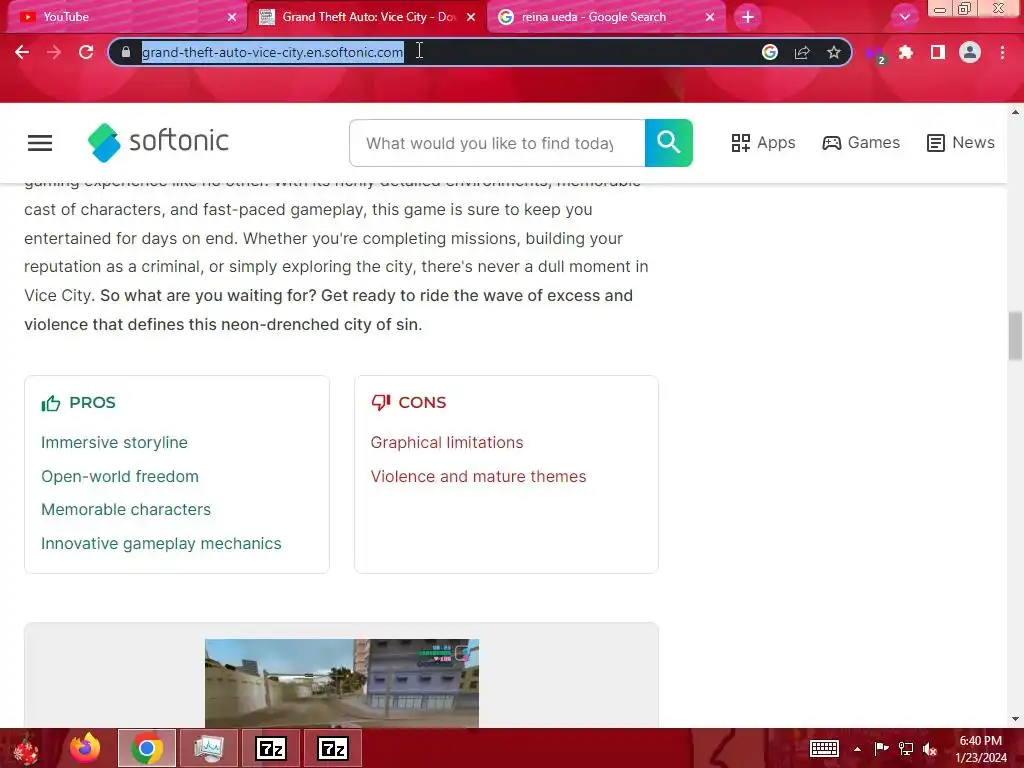This screenshot has width=1024, height=768.
Task: Open the second 7z taskbar icon
Action: [x=333, y=748]
